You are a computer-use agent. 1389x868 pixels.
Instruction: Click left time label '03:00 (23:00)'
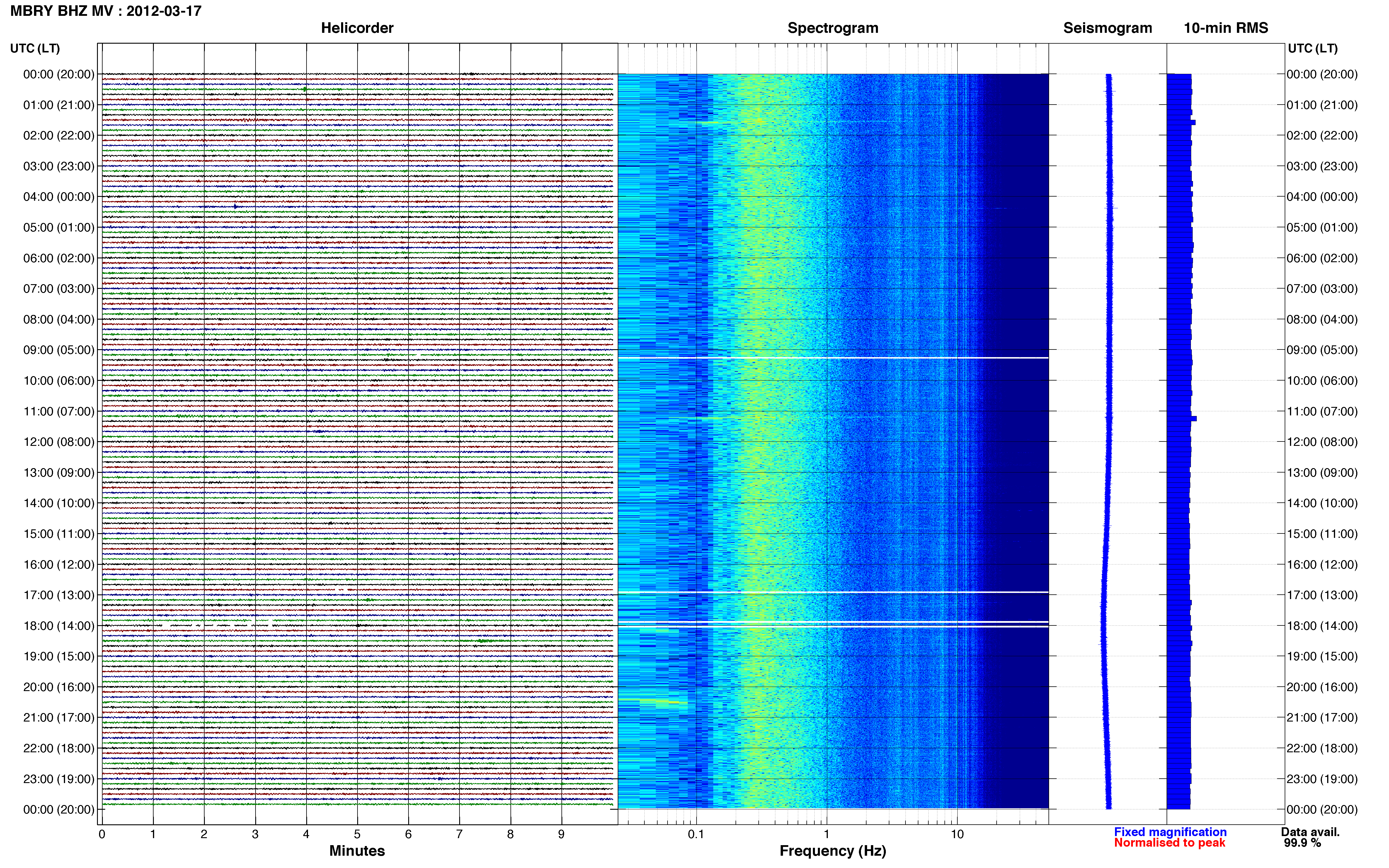click(59, 166)
